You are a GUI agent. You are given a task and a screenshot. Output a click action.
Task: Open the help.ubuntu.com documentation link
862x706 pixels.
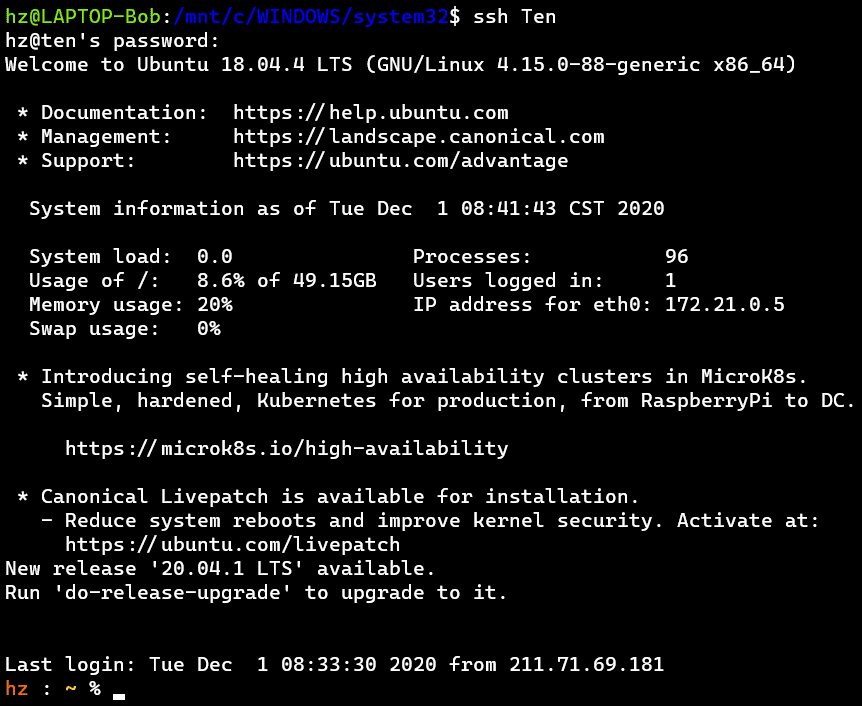pyautogui.click(x=371, y=113)
